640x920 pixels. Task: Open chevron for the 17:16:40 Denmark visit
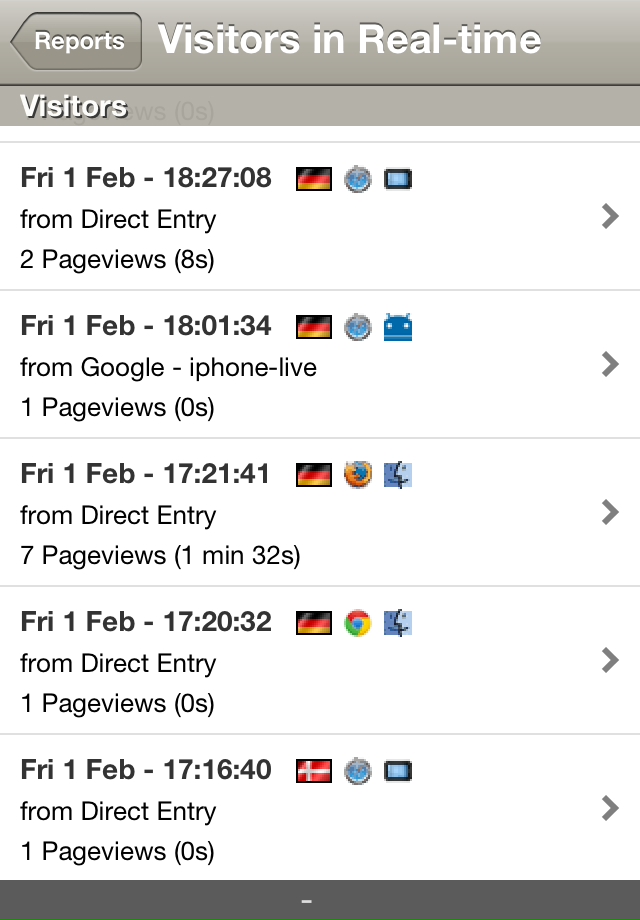pos(611,808)
